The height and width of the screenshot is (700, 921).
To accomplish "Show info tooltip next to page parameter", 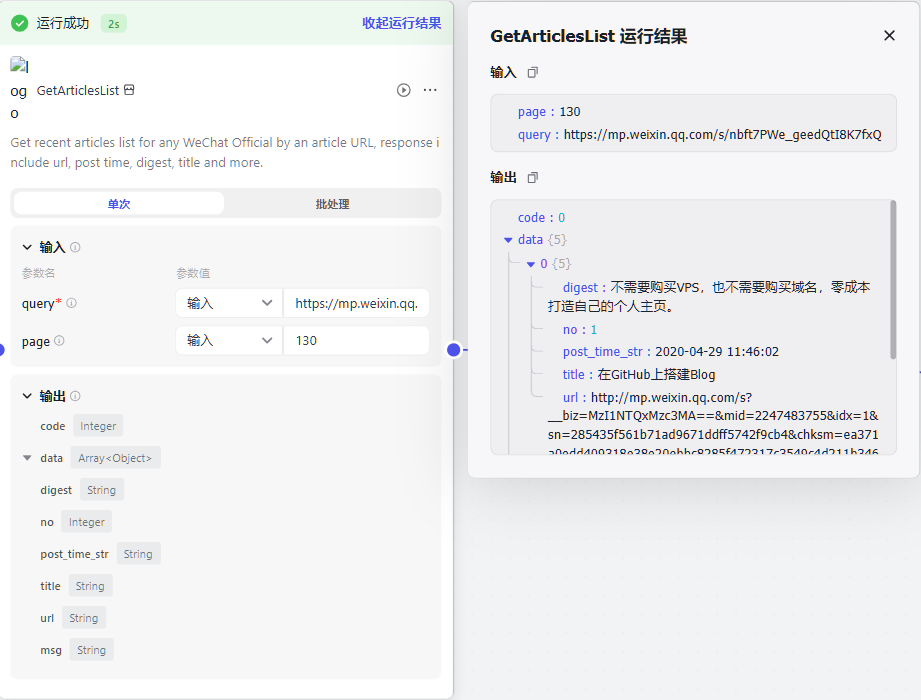I will [x=59, y=341].
